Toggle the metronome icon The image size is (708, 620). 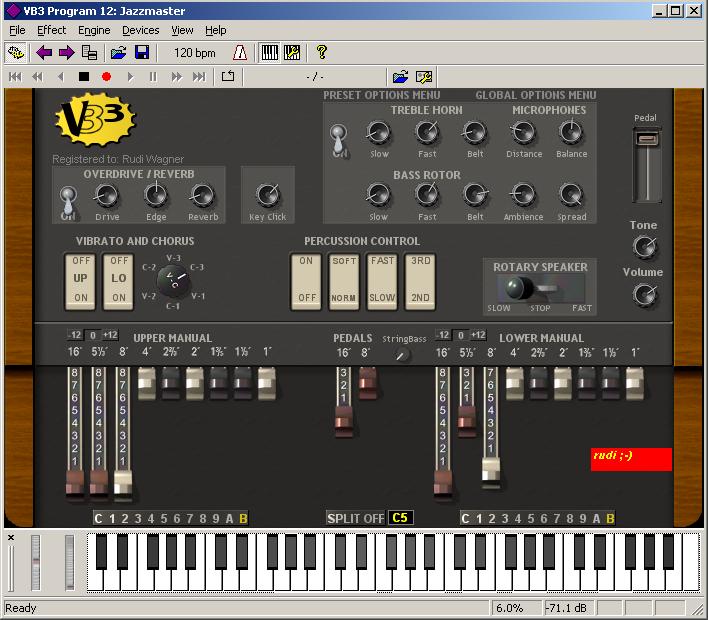[x=240, y=53]
